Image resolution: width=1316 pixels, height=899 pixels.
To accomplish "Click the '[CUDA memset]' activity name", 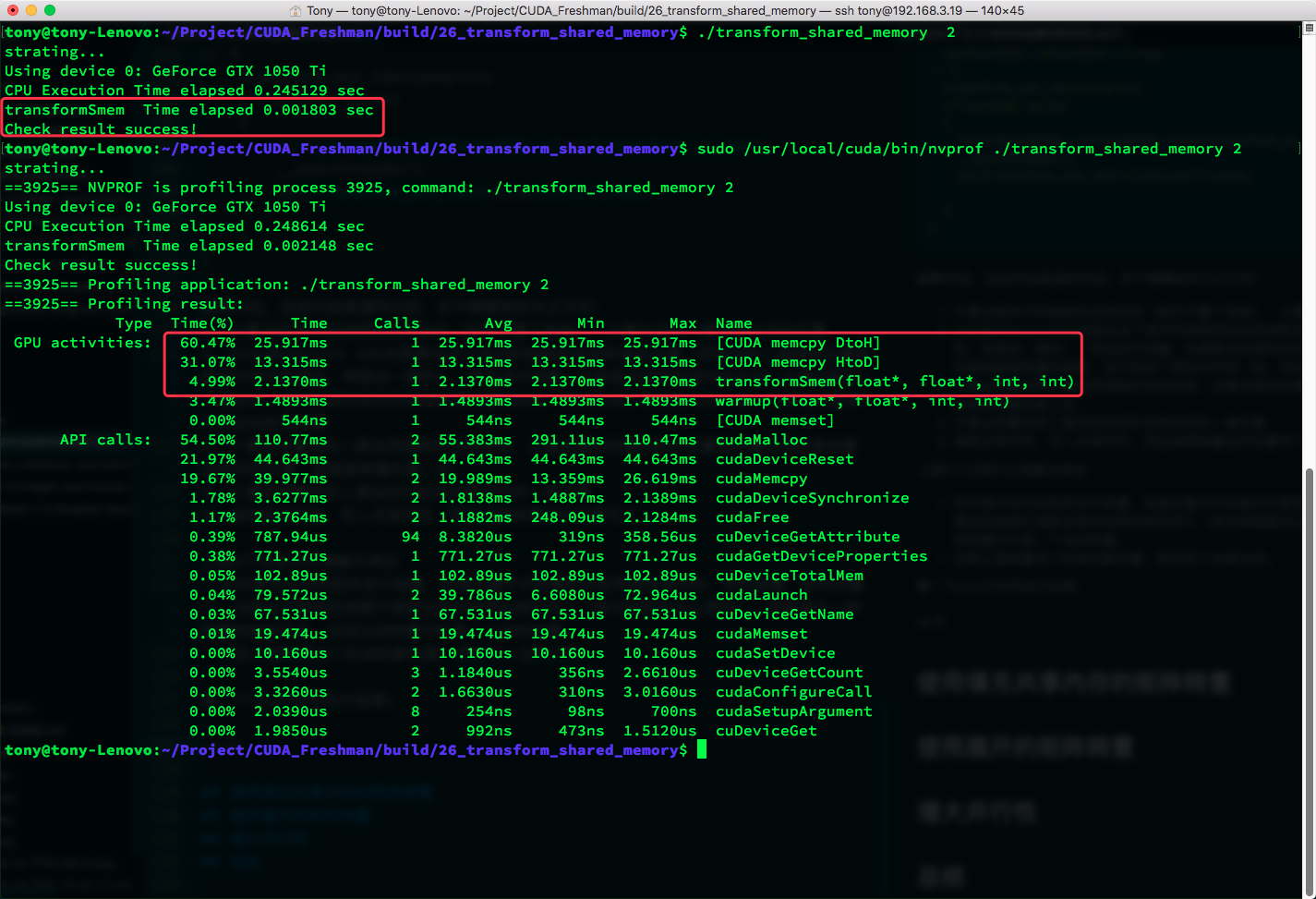I will [x=775, y=420].
